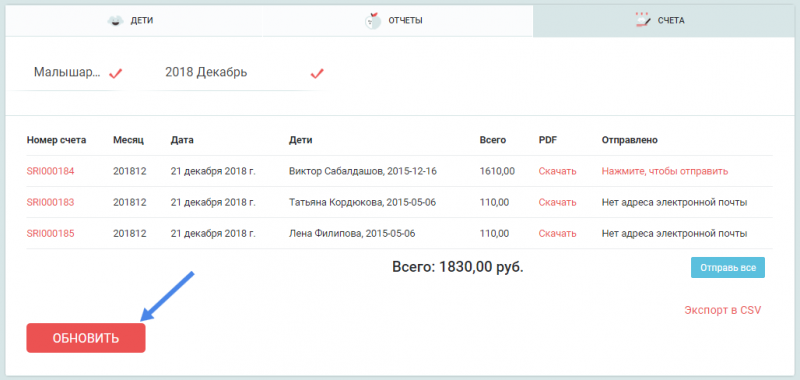
Task: Click Нет адреса электронной почты in SRI000183 row
Action: (674, 202)
